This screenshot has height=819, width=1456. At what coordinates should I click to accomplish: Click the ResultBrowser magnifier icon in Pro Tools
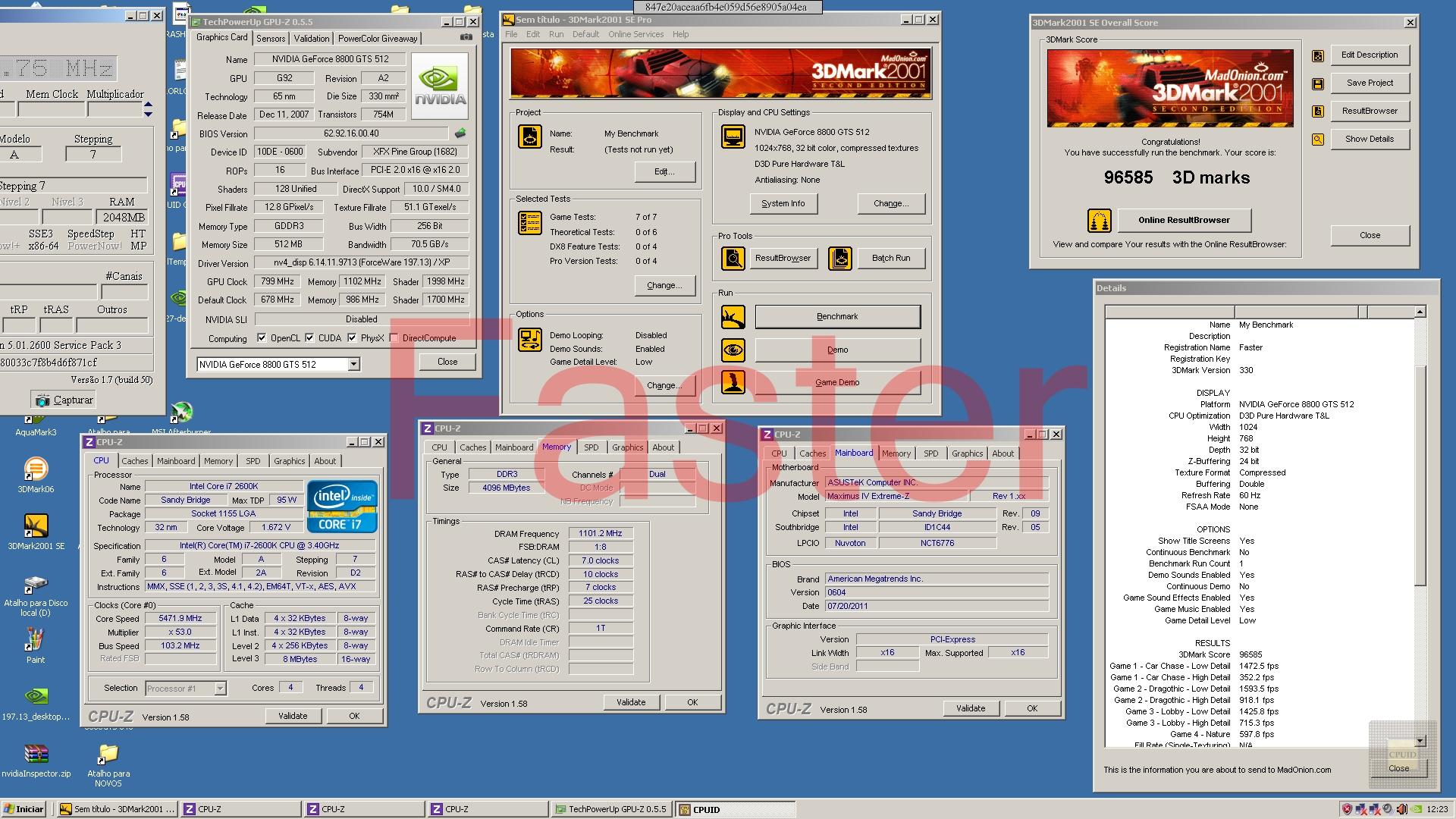[733, 259]
